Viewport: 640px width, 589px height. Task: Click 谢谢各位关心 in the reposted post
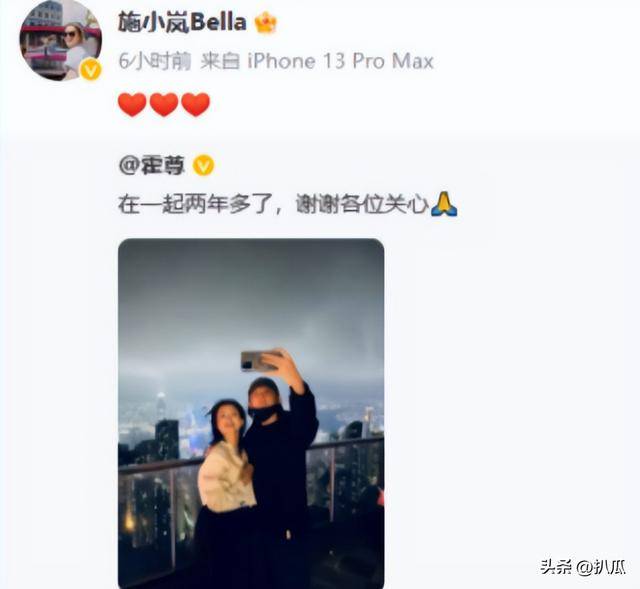[362, 204]
